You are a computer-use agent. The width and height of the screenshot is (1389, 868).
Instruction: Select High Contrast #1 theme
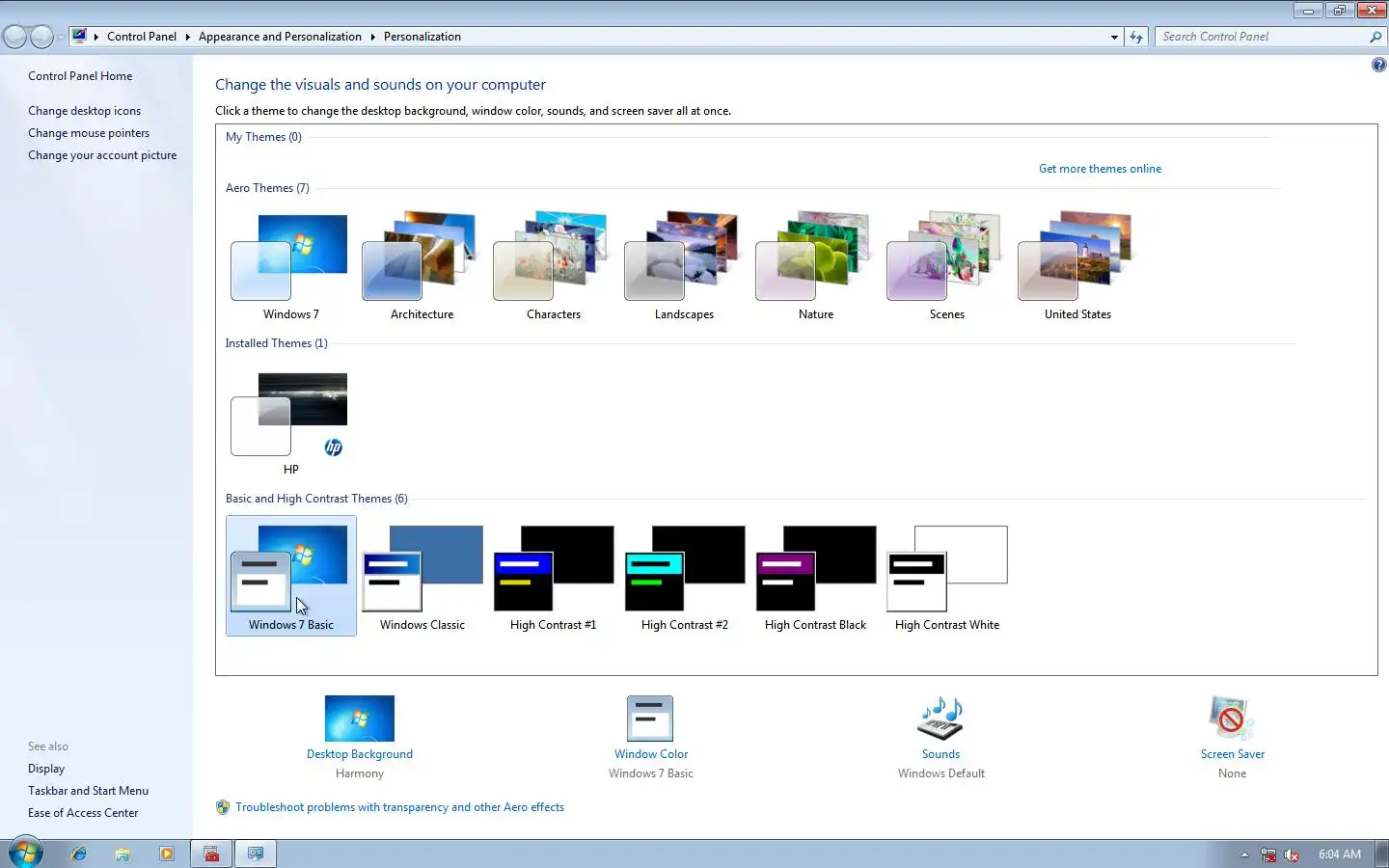(553, 576)
